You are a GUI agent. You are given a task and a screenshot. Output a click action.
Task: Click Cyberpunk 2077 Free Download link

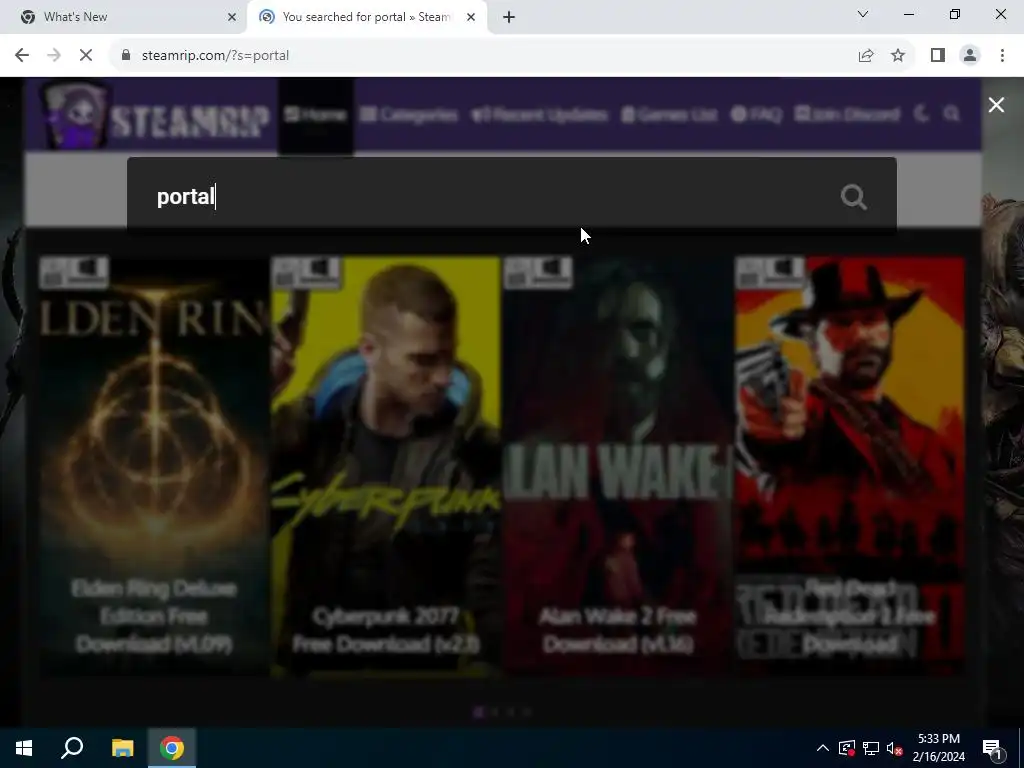386,630
